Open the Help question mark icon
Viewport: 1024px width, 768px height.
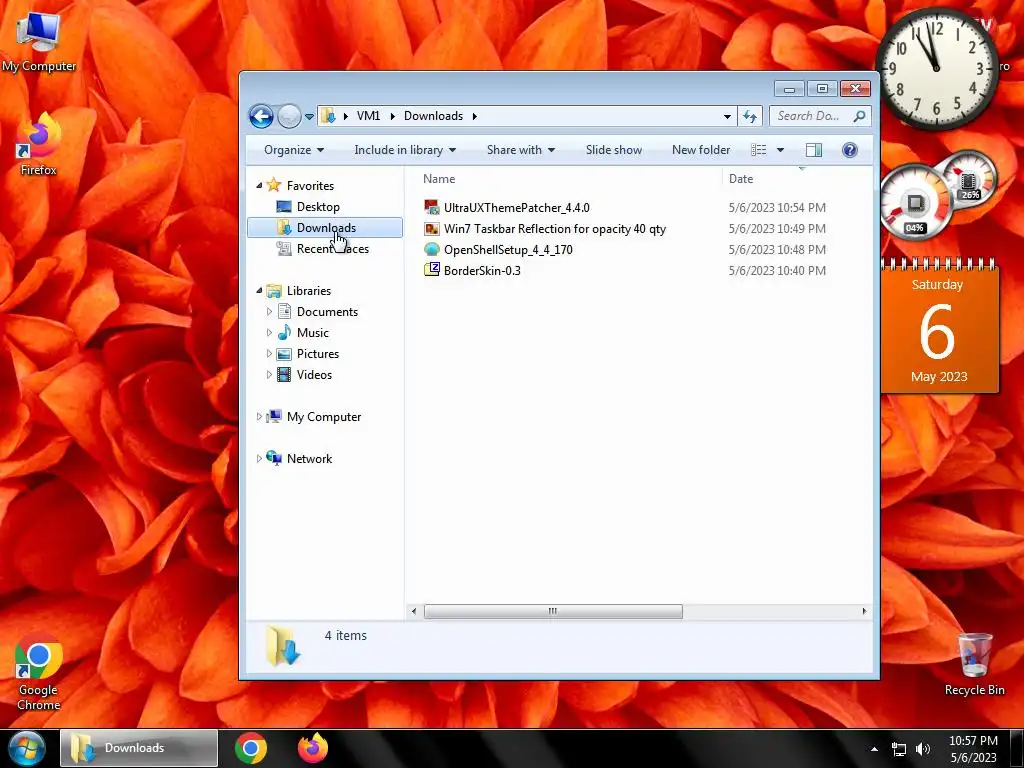(850, 150)
